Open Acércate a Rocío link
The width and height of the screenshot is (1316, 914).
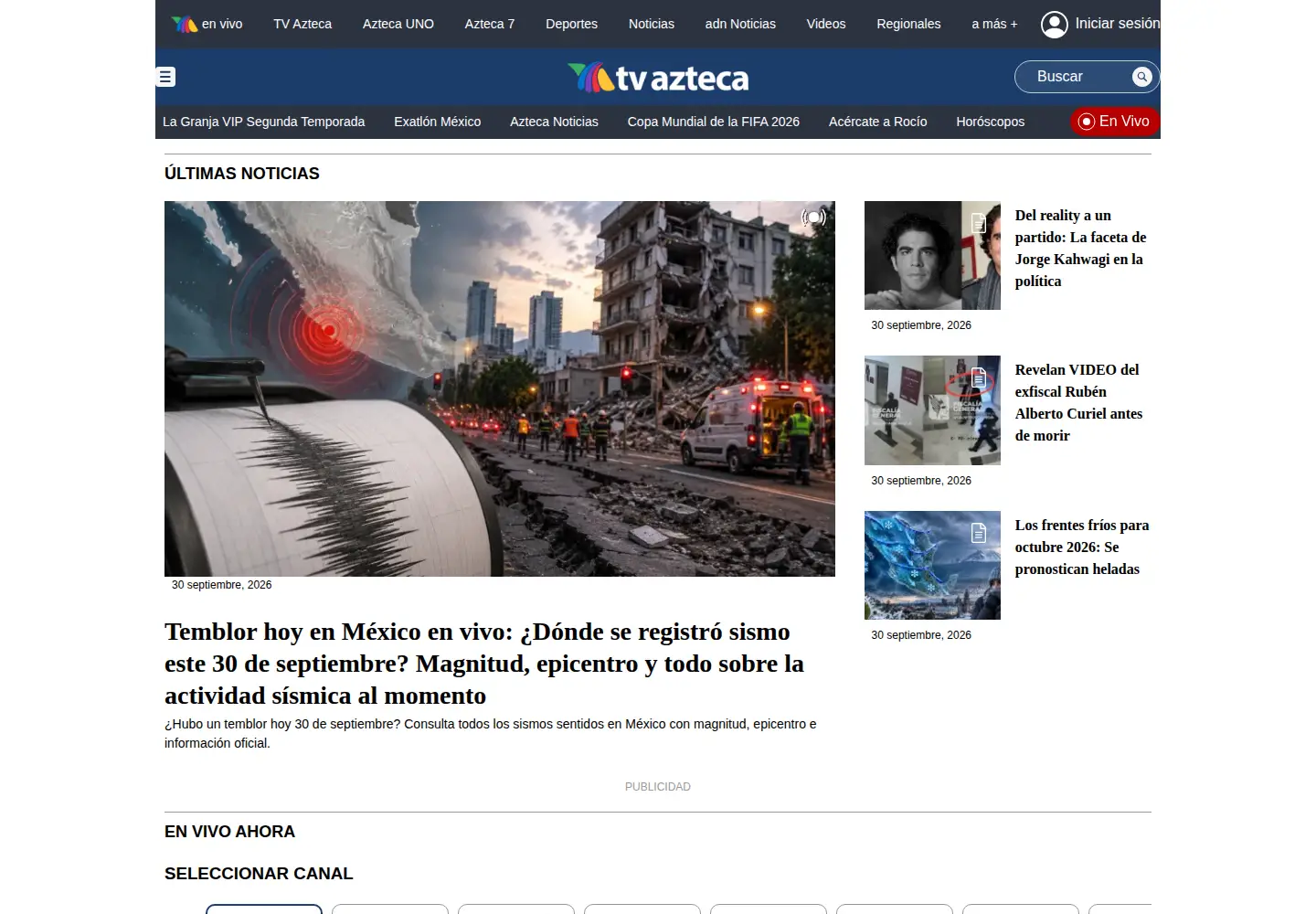[877, 122]
